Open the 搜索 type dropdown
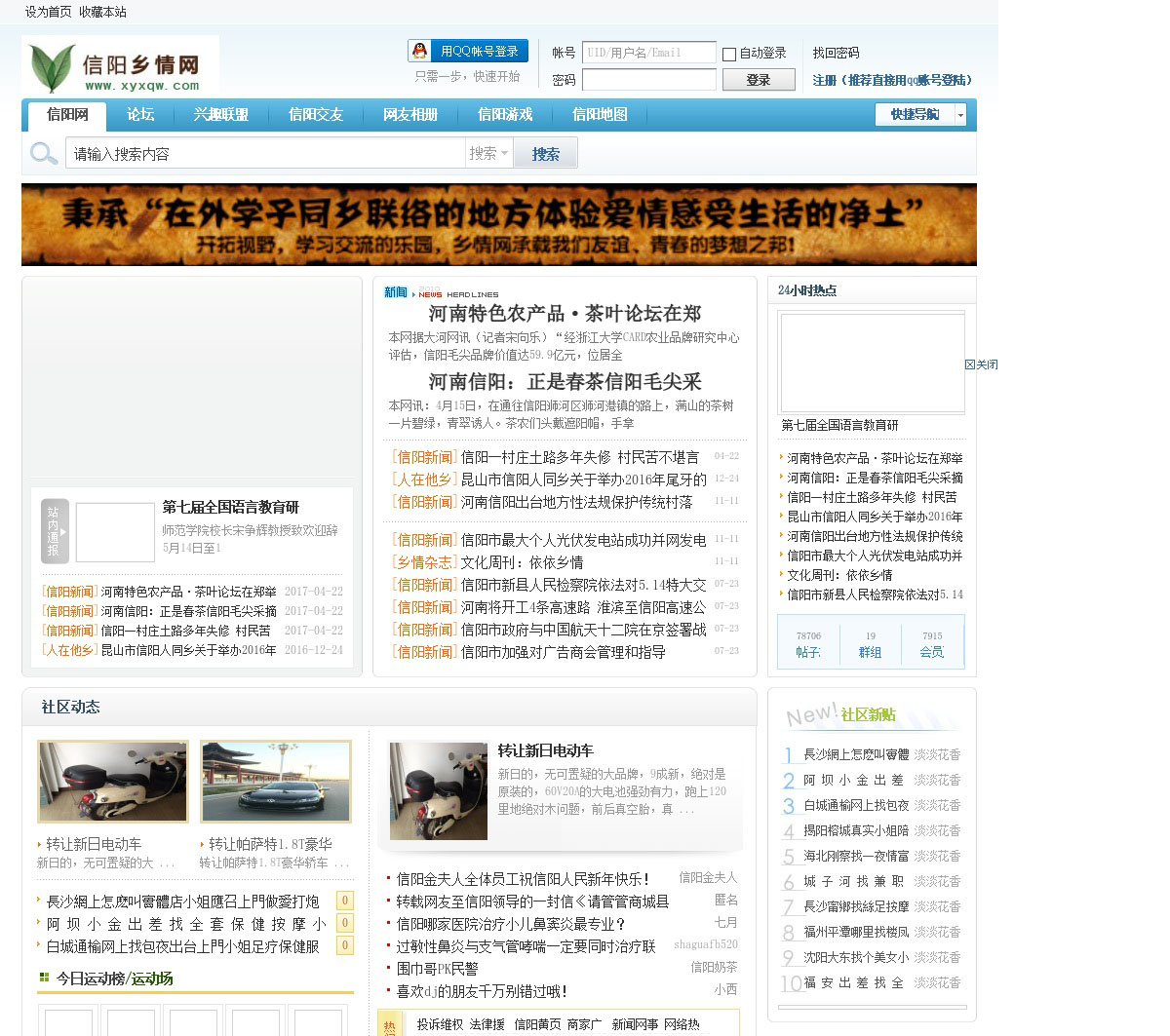This screenshot has height=1036, width=1170. [x=488, y=154]
